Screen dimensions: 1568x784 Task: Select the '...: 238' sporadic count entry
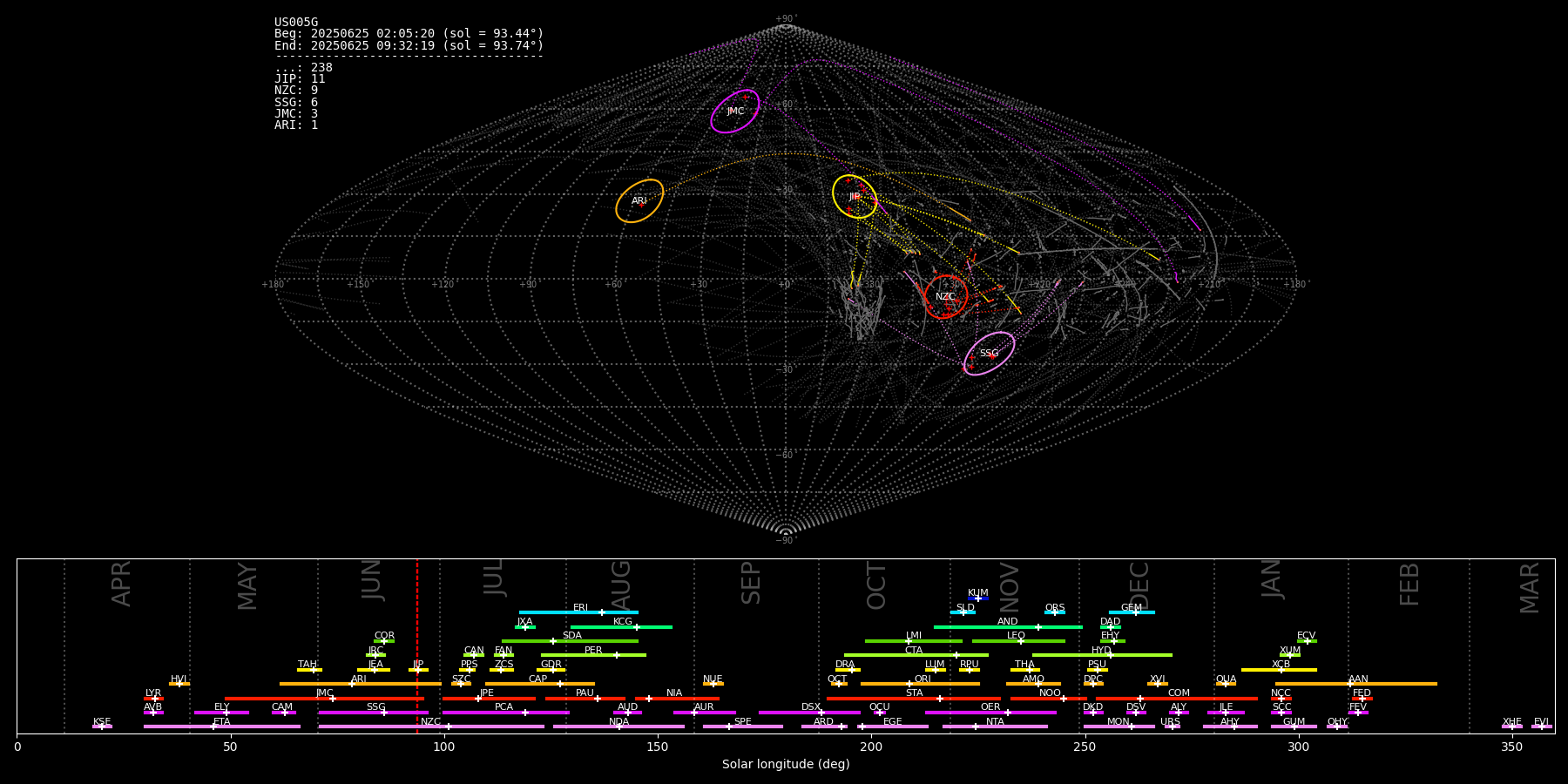[x=303, y=67]
